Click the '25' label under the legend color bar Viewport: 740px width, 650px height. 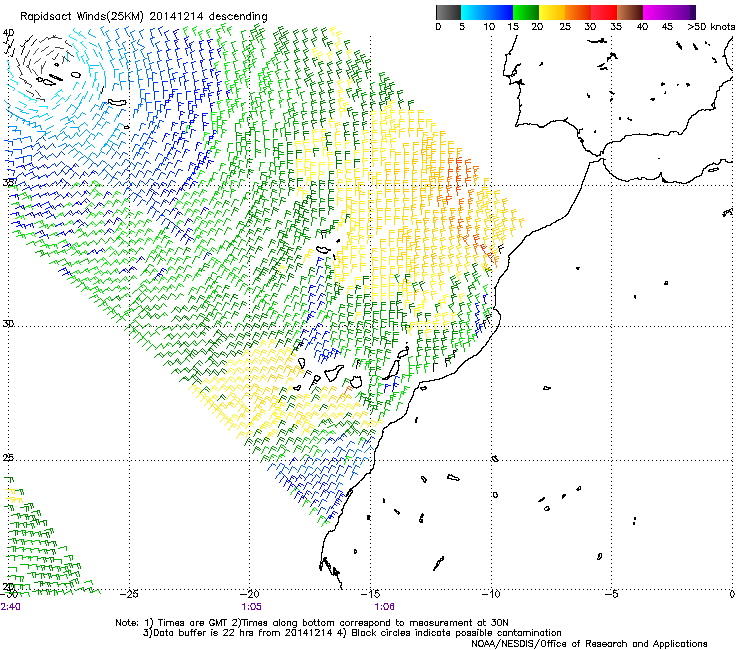point(565,27)
